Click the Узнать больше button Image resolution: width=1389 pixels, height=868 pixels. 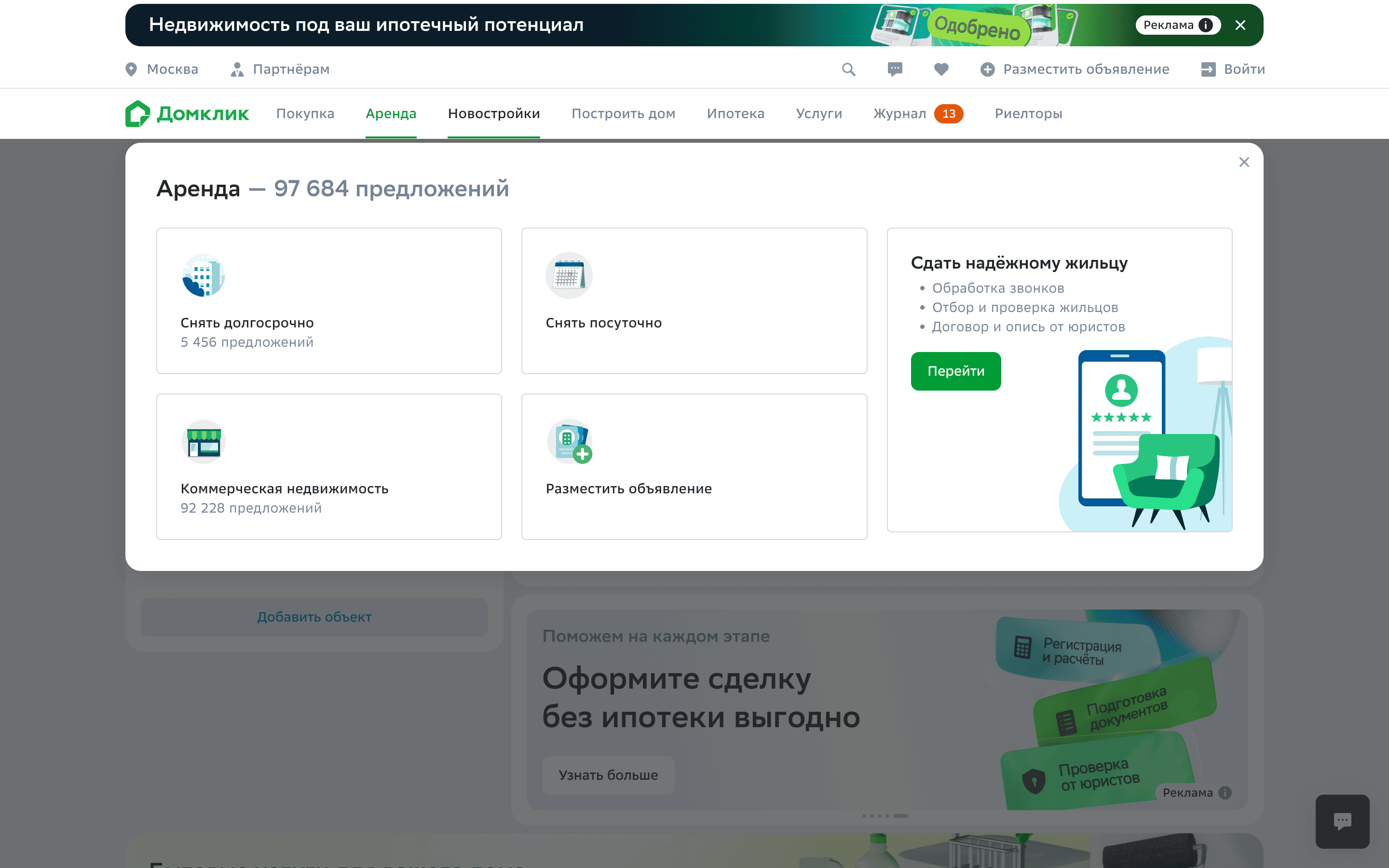point(608,775)
